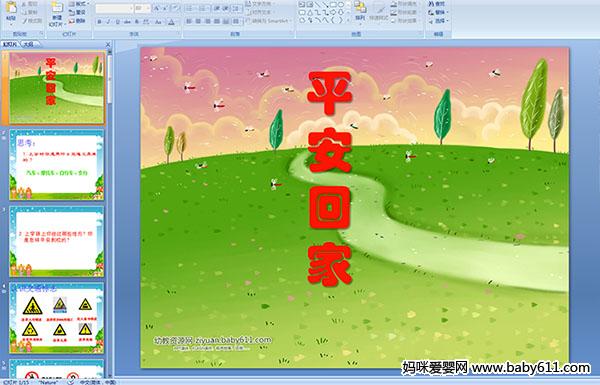This screenshot has height=385, width=600.
Task: Switch to the Slides pane tab
Action: coord(10,44)
